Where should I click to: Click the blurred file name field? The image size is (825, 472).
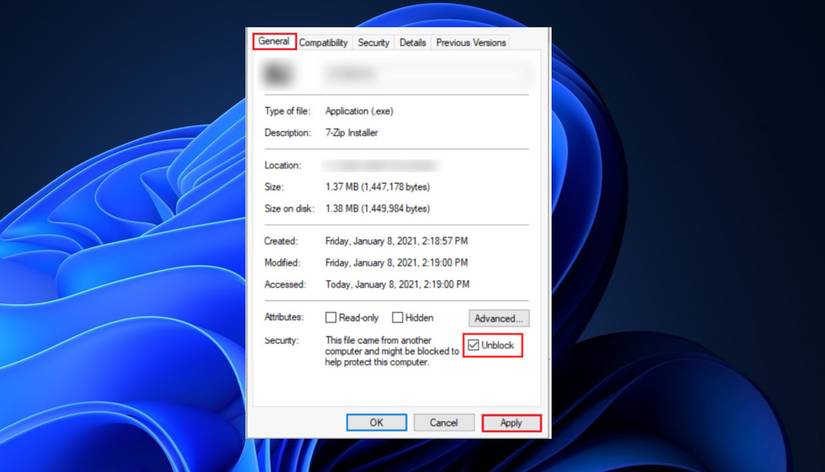(x=426, y=74)
